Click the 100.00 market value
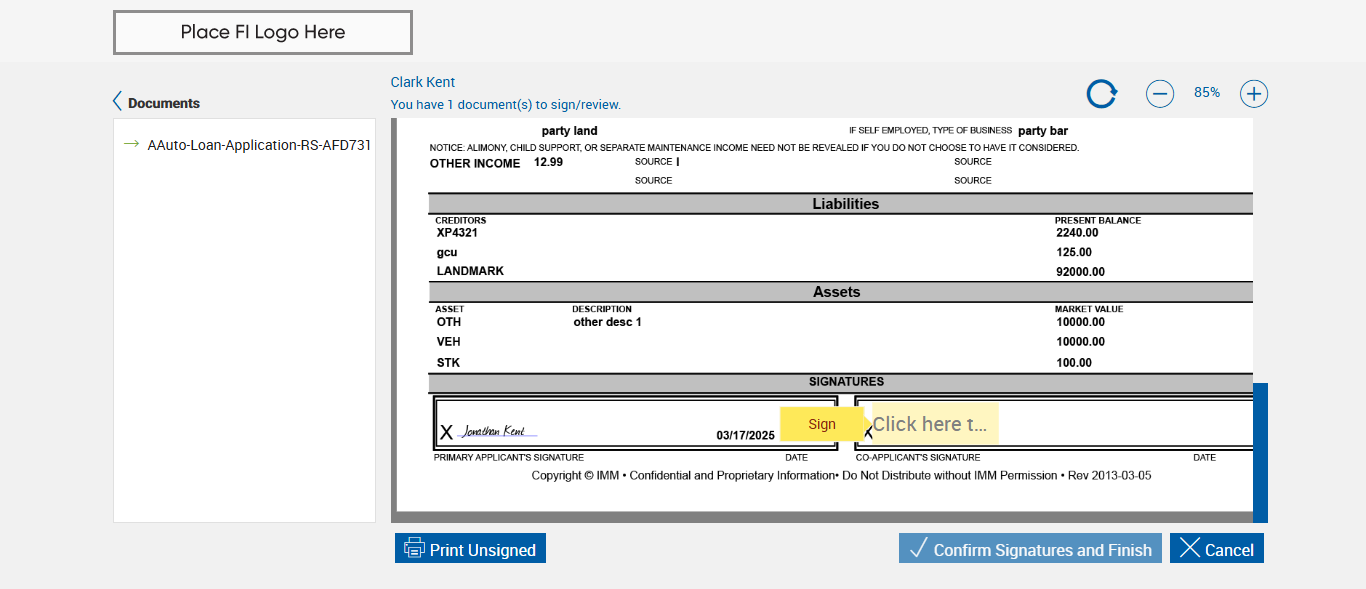The image size is (1366, 589). [1074, 363]
